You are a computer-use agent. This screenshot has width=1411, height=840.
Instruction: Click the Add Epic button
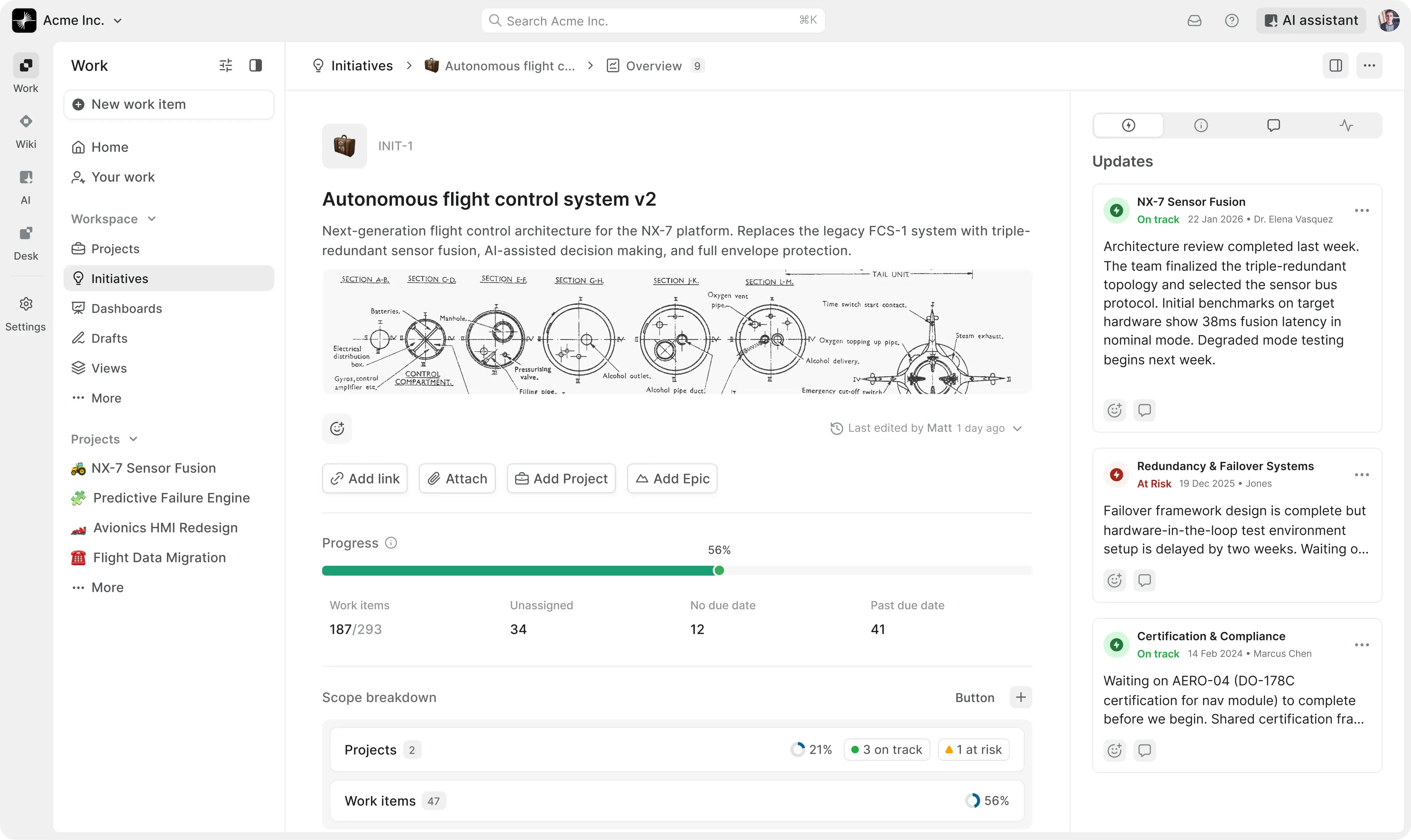pos(672,479)
